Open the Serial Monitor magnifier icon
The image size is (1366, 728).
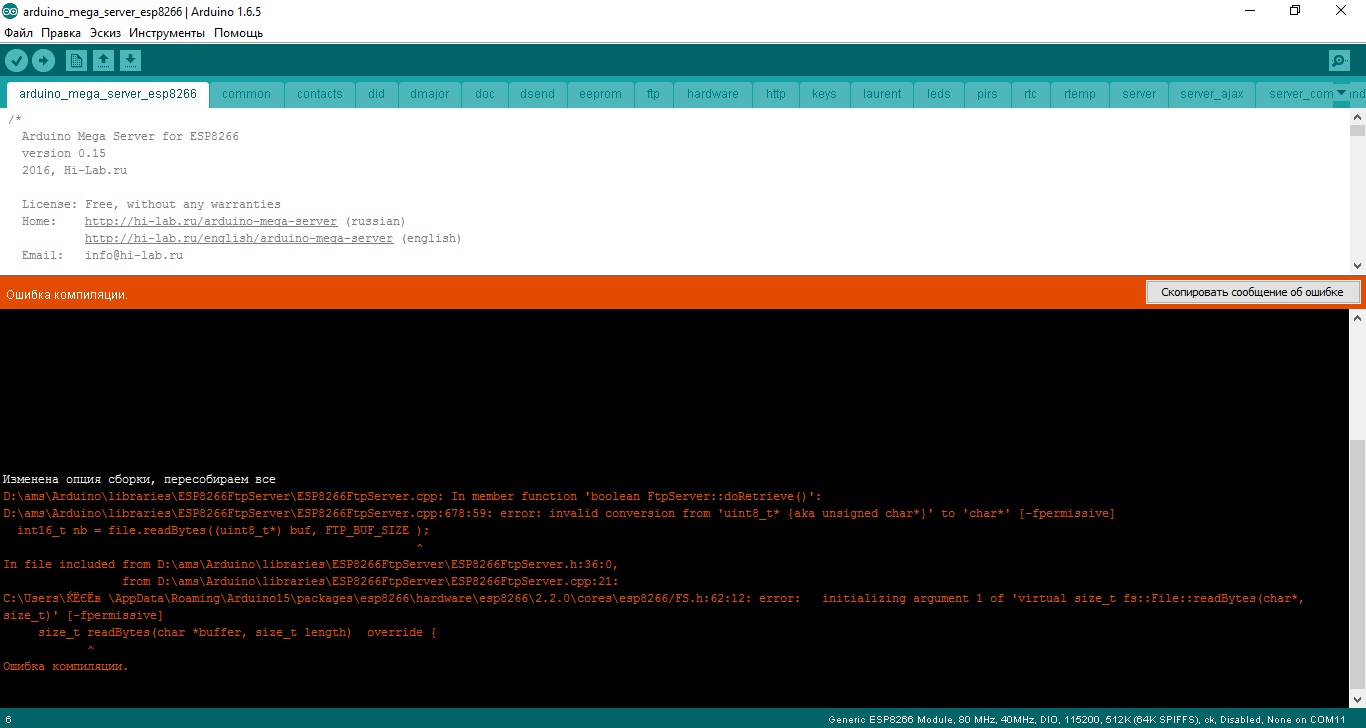1339,61
